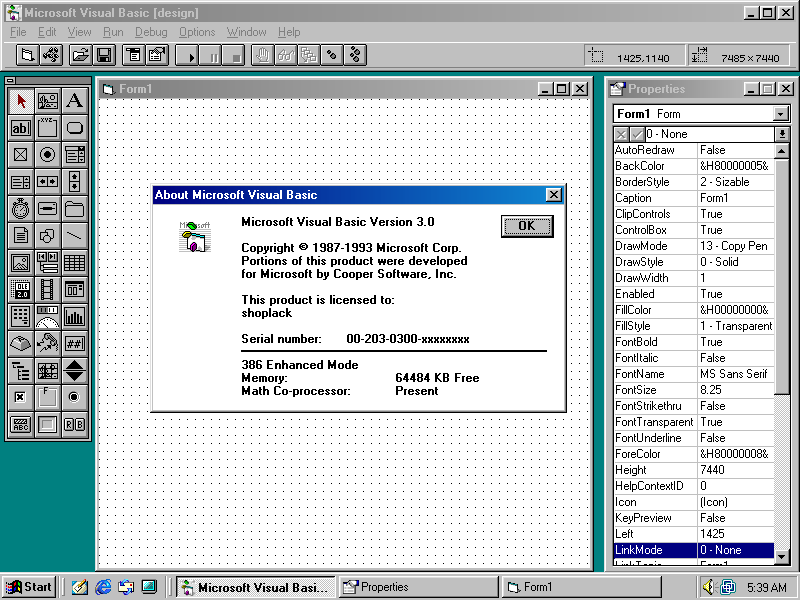
Task: Click the New Form toolbar icon
Action: coord(28,55)
